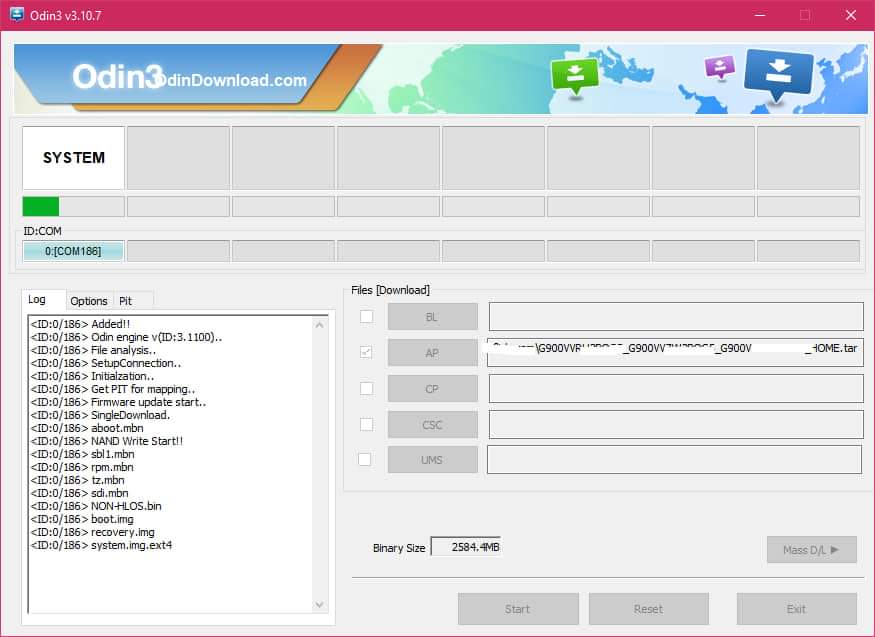Minimize the Odin3 window

(759, 15)
